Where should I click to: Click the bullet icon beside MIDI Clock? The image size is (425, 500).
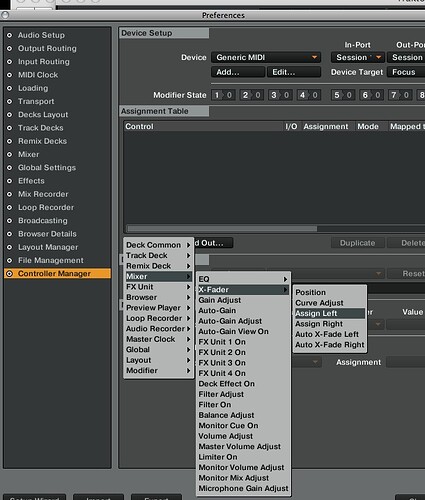pyautogui.click(x=9, y=75)
